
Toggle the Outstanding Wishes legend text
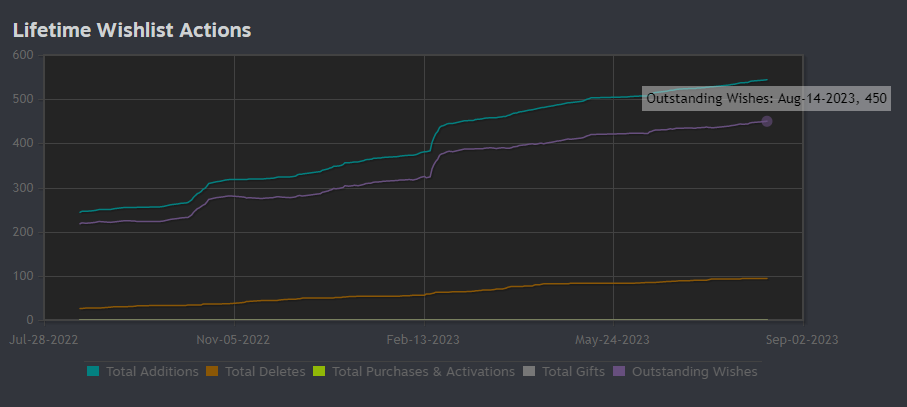pos(693,372)
